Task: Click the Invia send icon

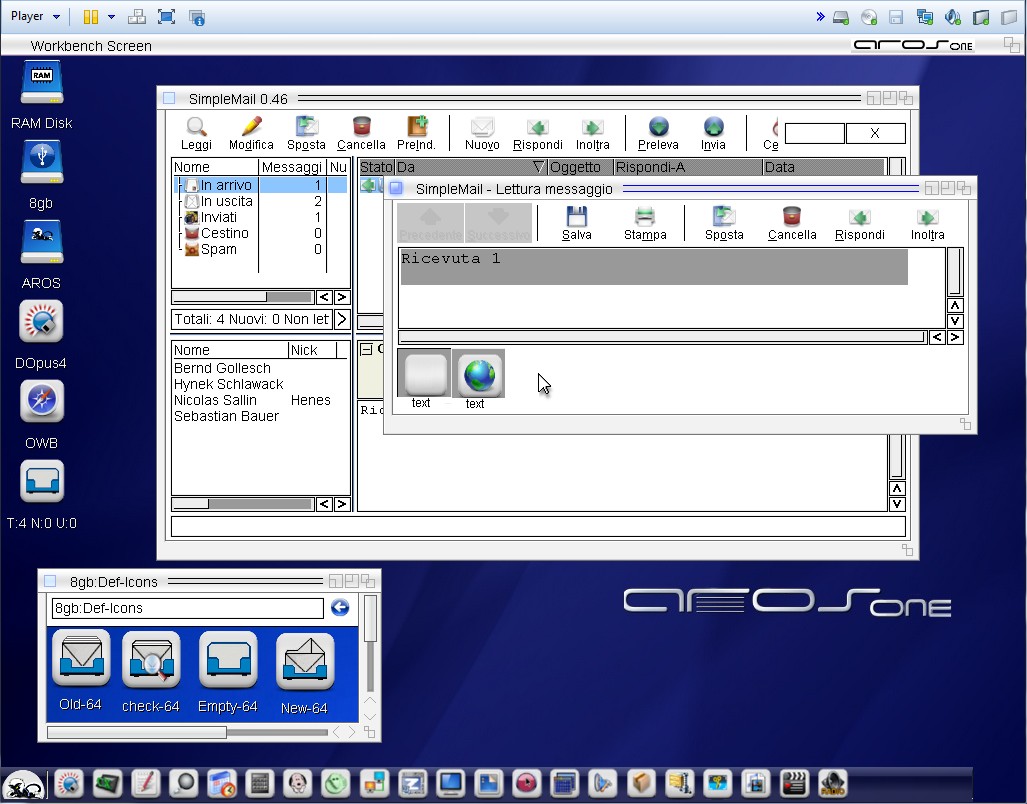Action: [x=713, y=128]
